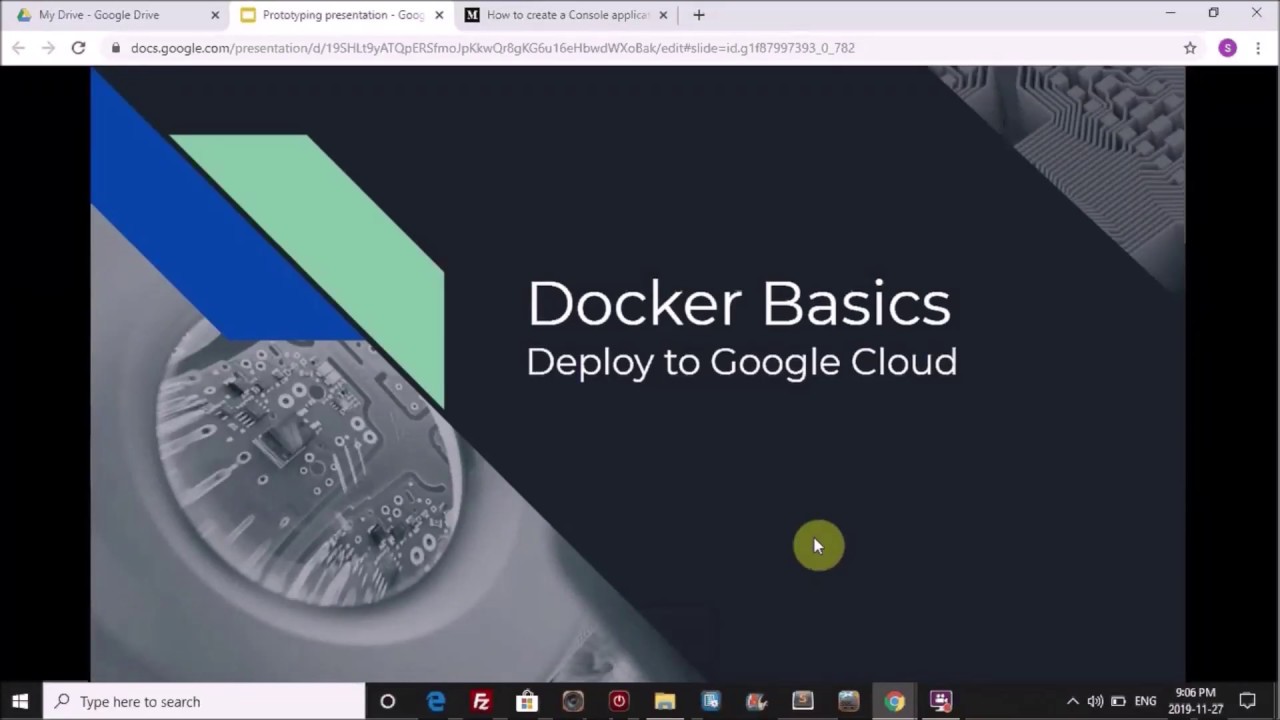Open a new browser tab
This screenshot has width=1280, height=720.
[699, 15]
